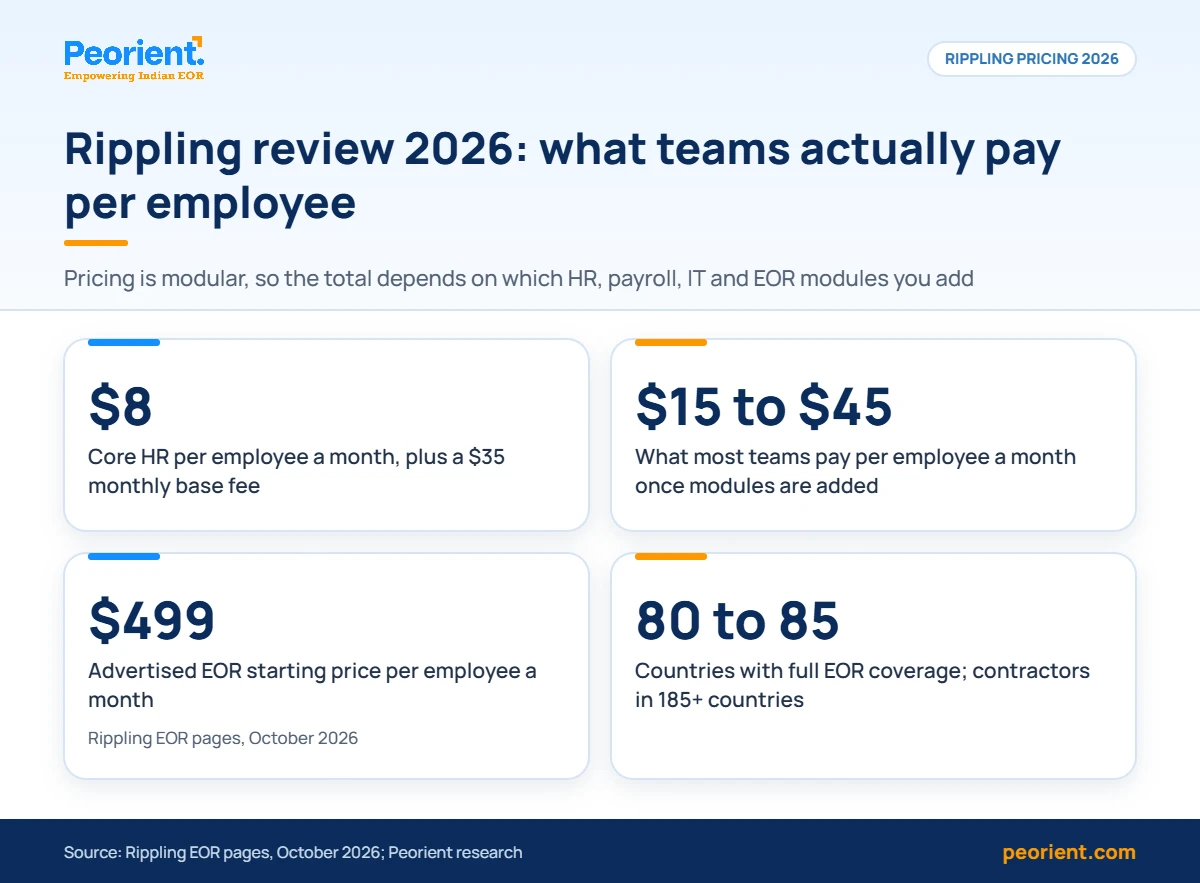
Task: Select the headline "Rippling review 2026: what teams actually pay"
Action: click(562, 149)
